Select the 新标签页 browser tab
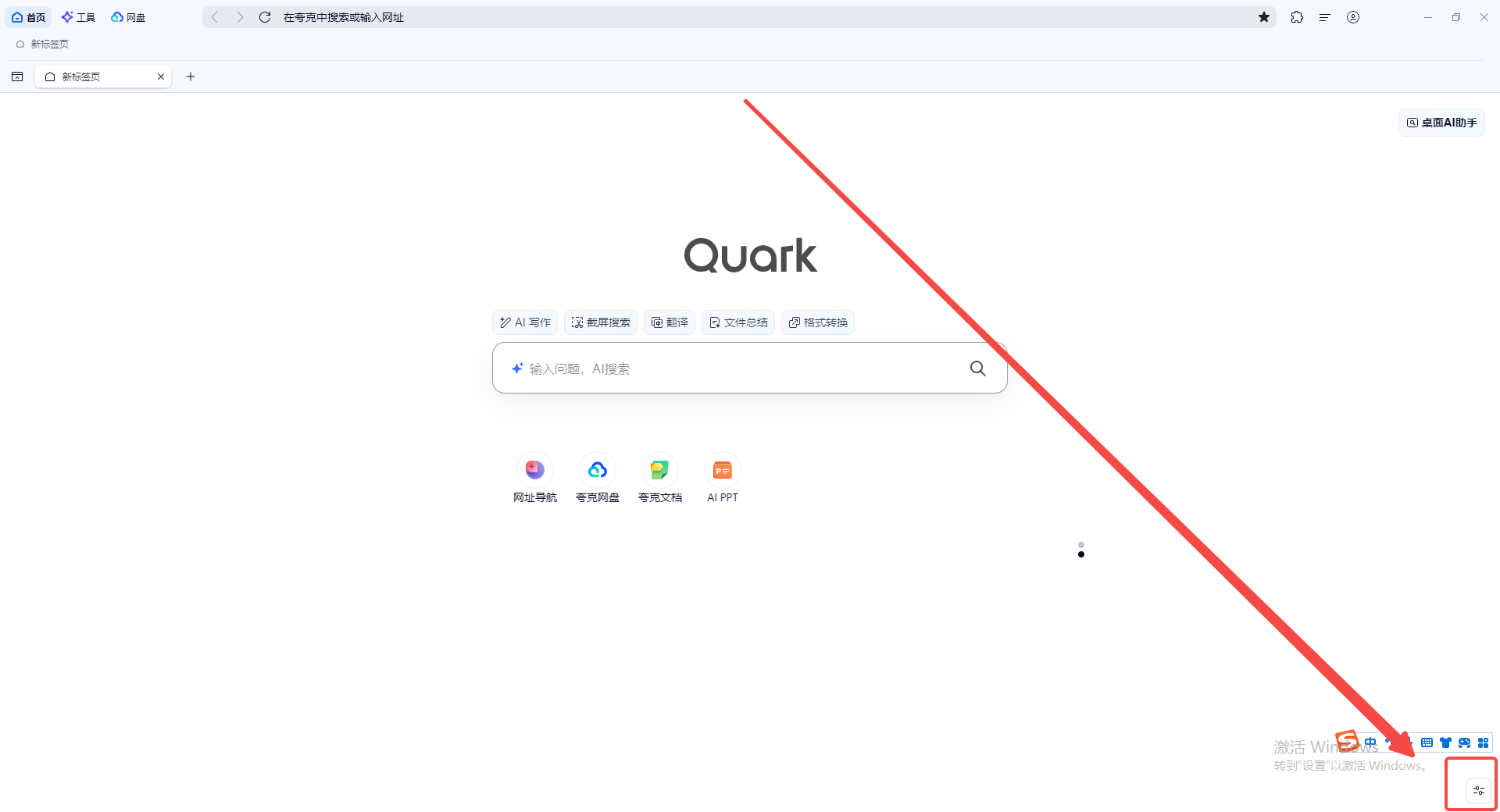Image resolution: width=1500 pixels, height=812 pixels. click(x=103, y=77)
